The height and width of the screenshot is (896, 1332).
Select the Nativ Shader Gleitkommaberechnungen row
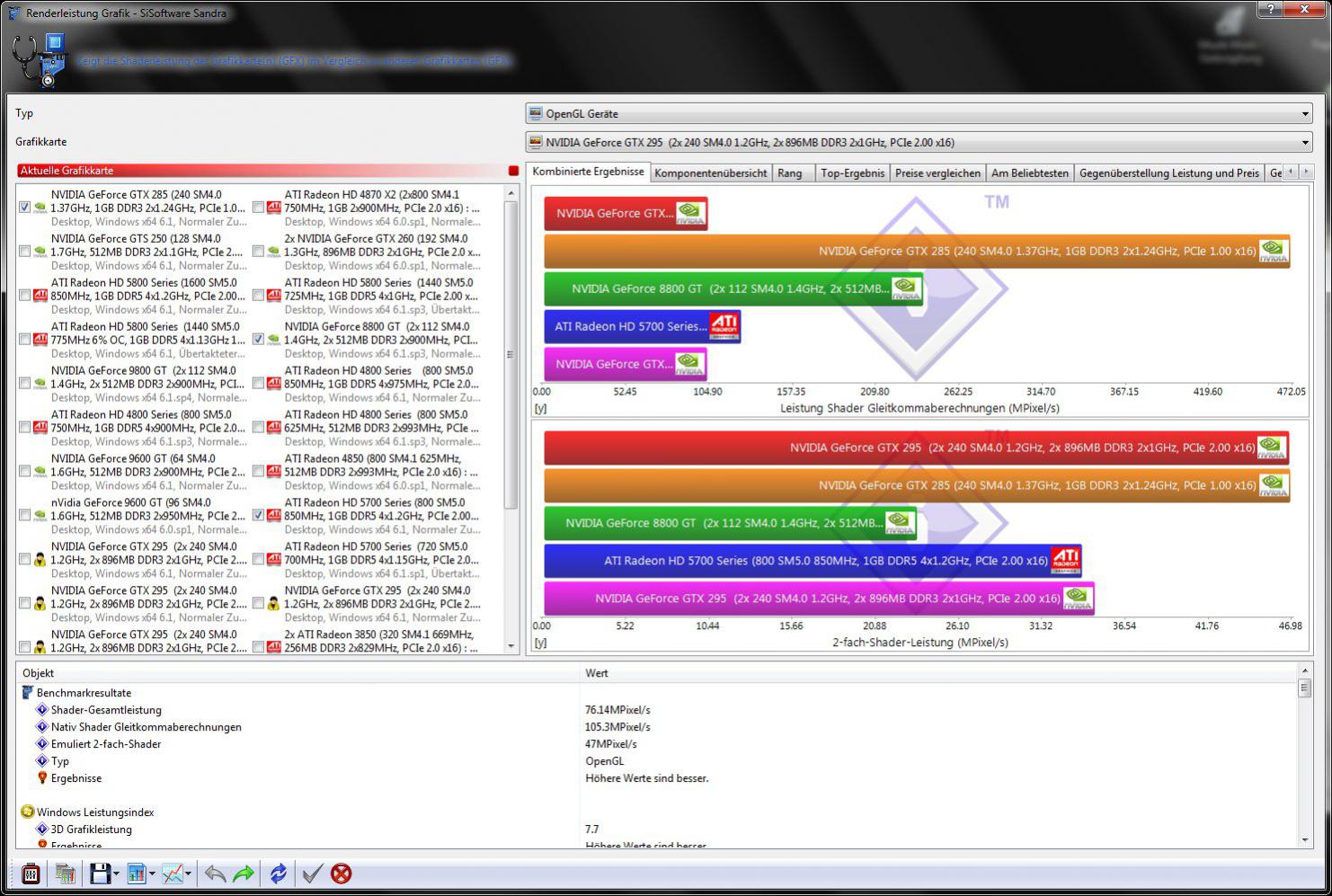tap(146, 727)
